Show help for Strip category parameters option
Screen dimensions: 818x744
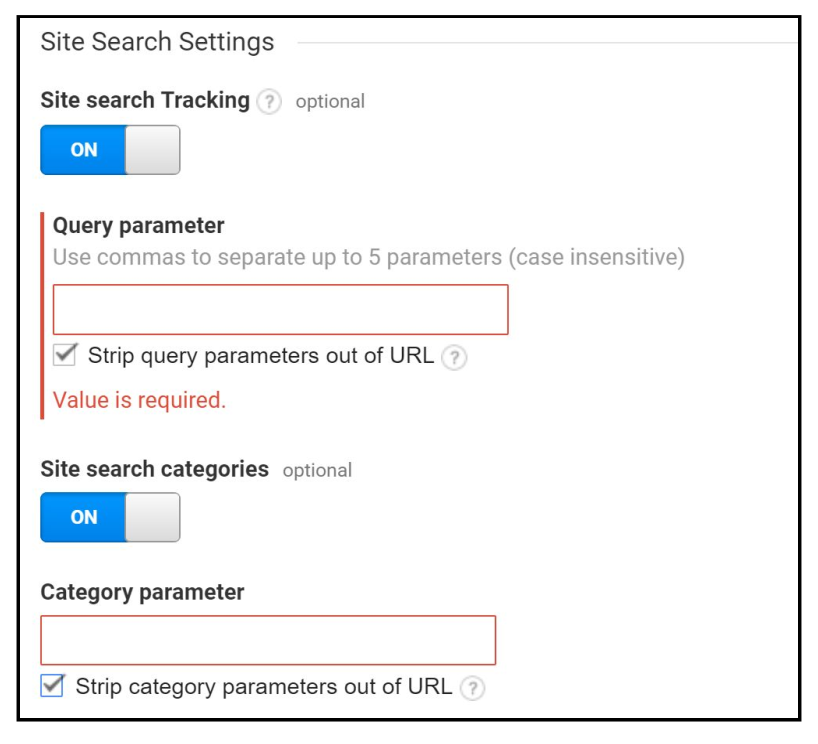coord(472,688)
